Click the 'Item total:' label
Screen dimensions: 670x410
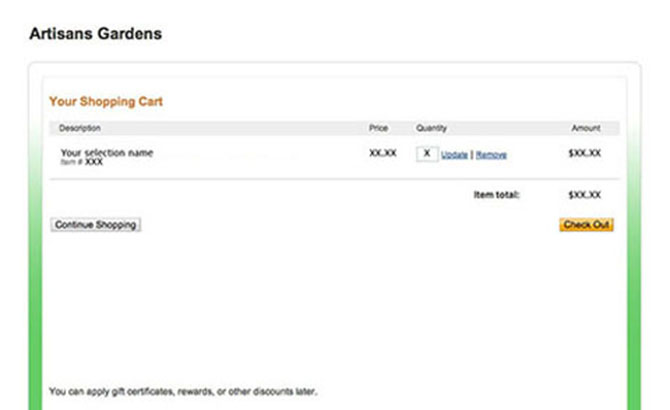pos(496,194)
